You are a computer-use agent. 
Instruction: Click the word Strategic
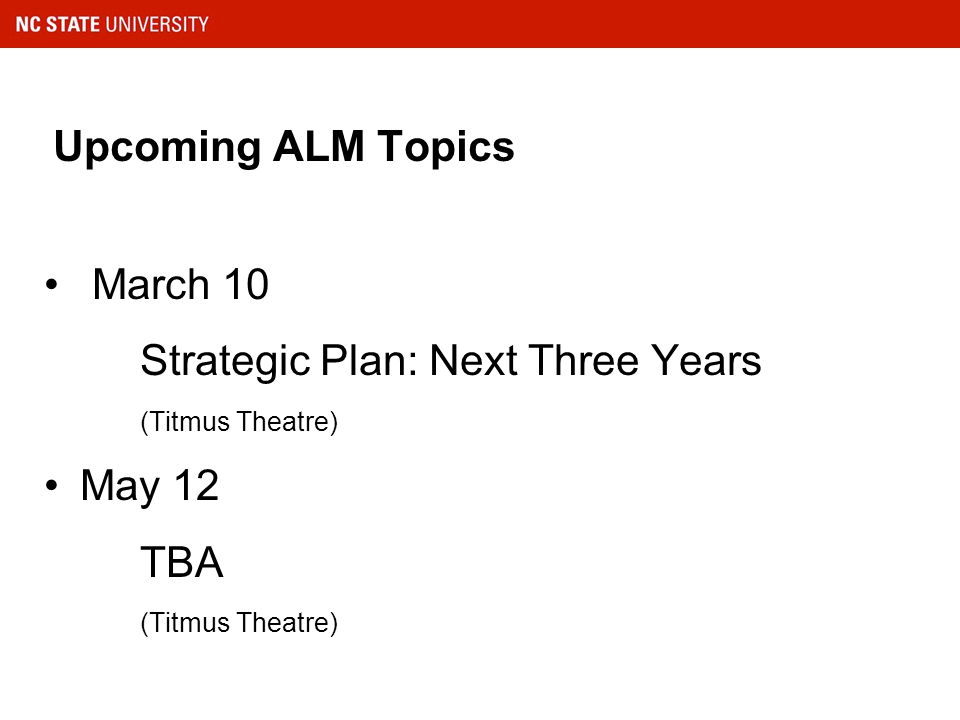[x=225, y=362]
